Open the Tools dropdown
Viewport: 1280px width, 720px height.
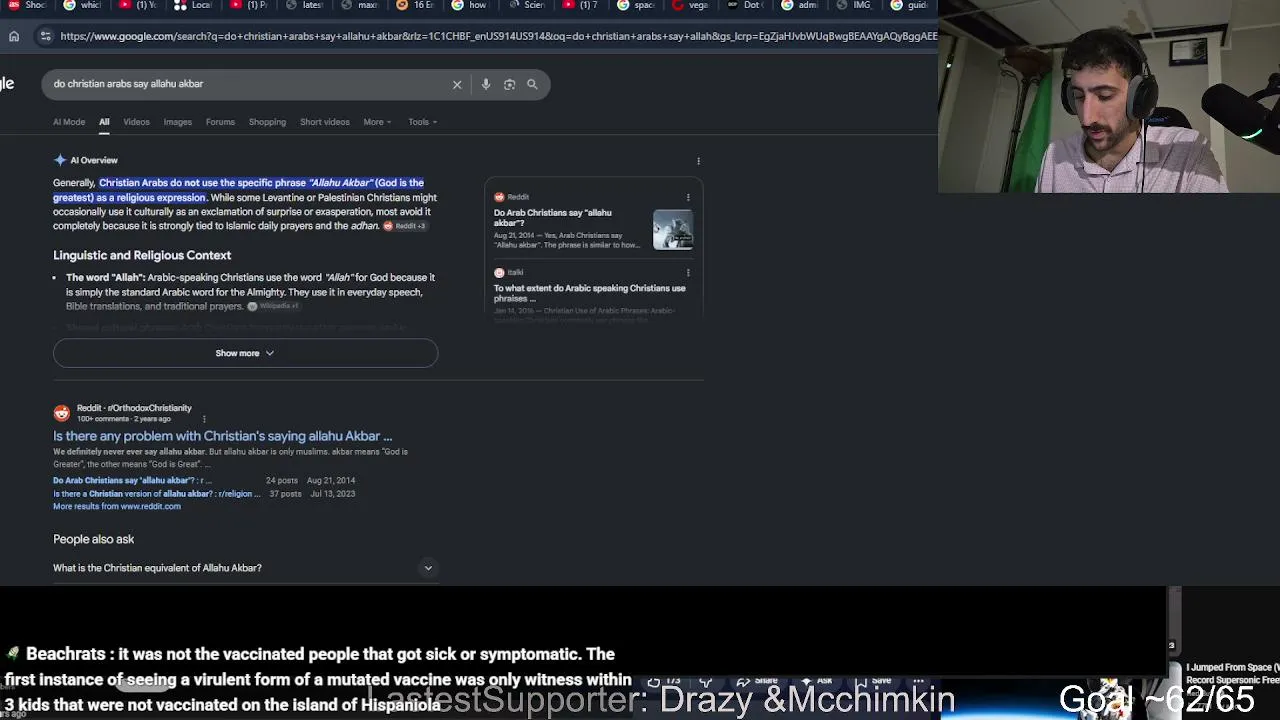coord(422,122)
